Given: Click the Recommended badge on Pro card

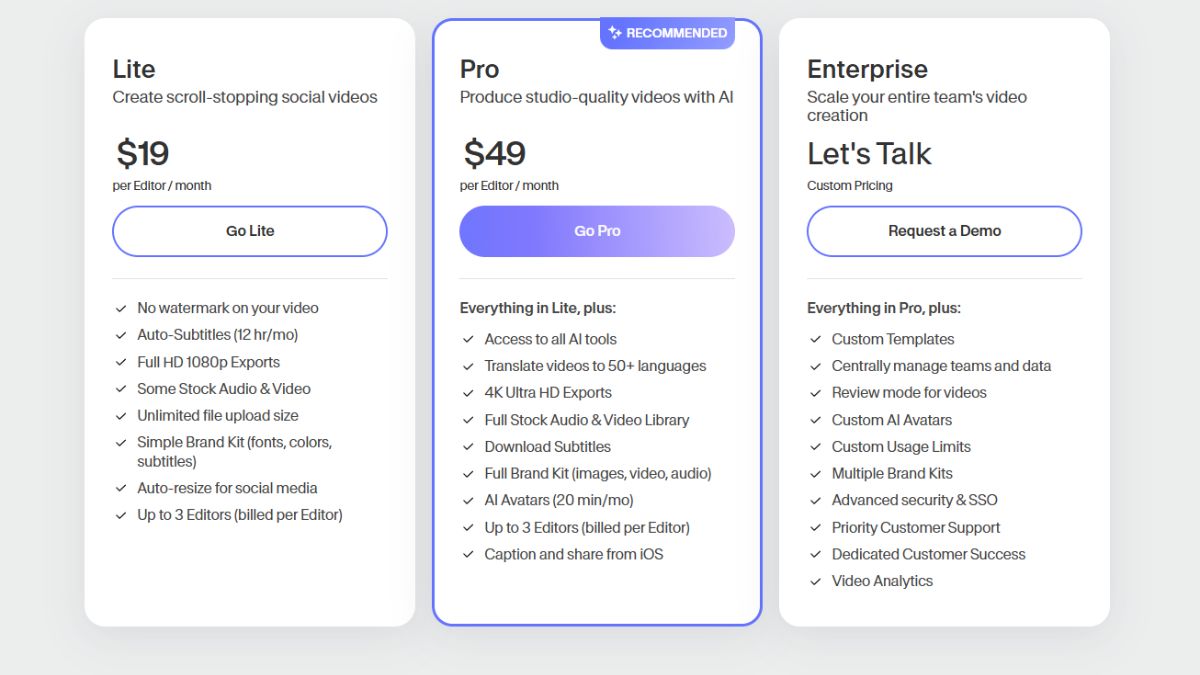Looking at the screenshot, I should coord(667,33).
